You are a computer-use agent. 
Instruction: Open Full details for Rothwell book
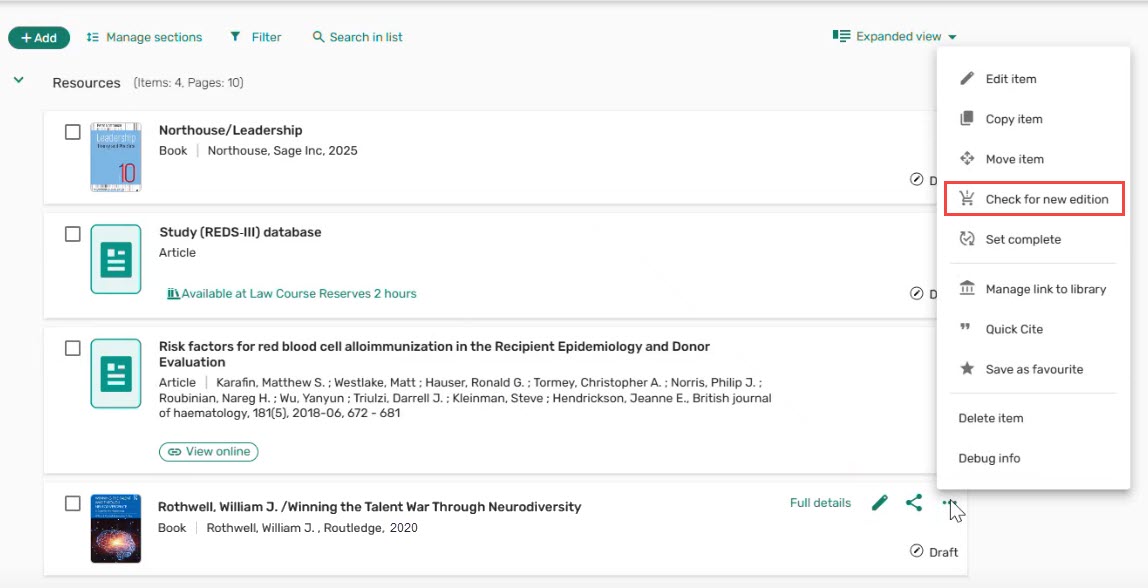pos(820,503)
